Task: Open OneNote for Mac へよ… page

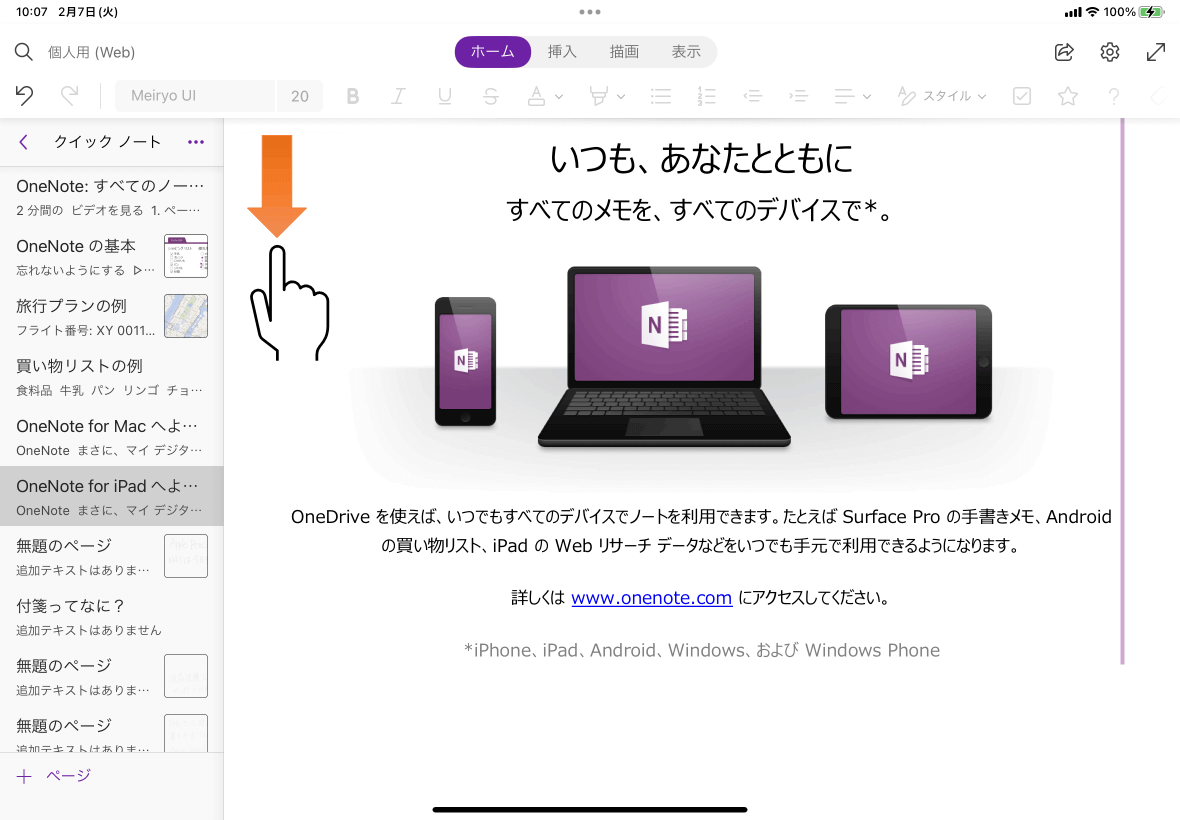Action: pos(111,436)
